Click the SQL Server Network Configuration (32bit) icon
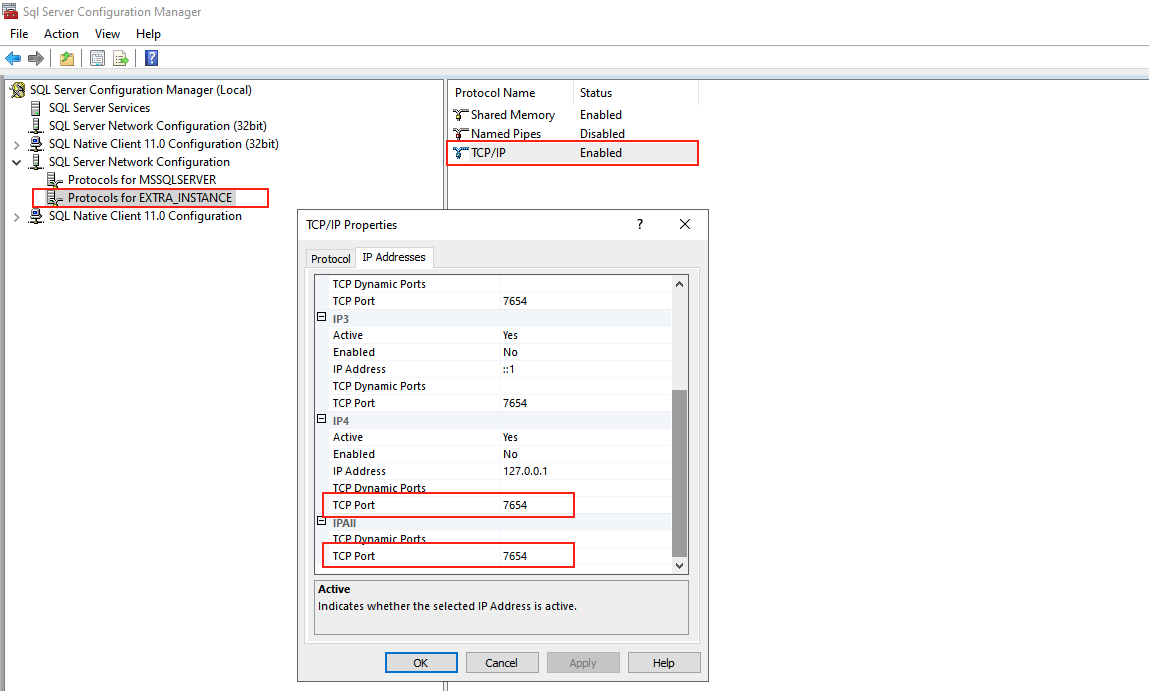Screen dimensions: 1149x691 [x=36, y=126]
